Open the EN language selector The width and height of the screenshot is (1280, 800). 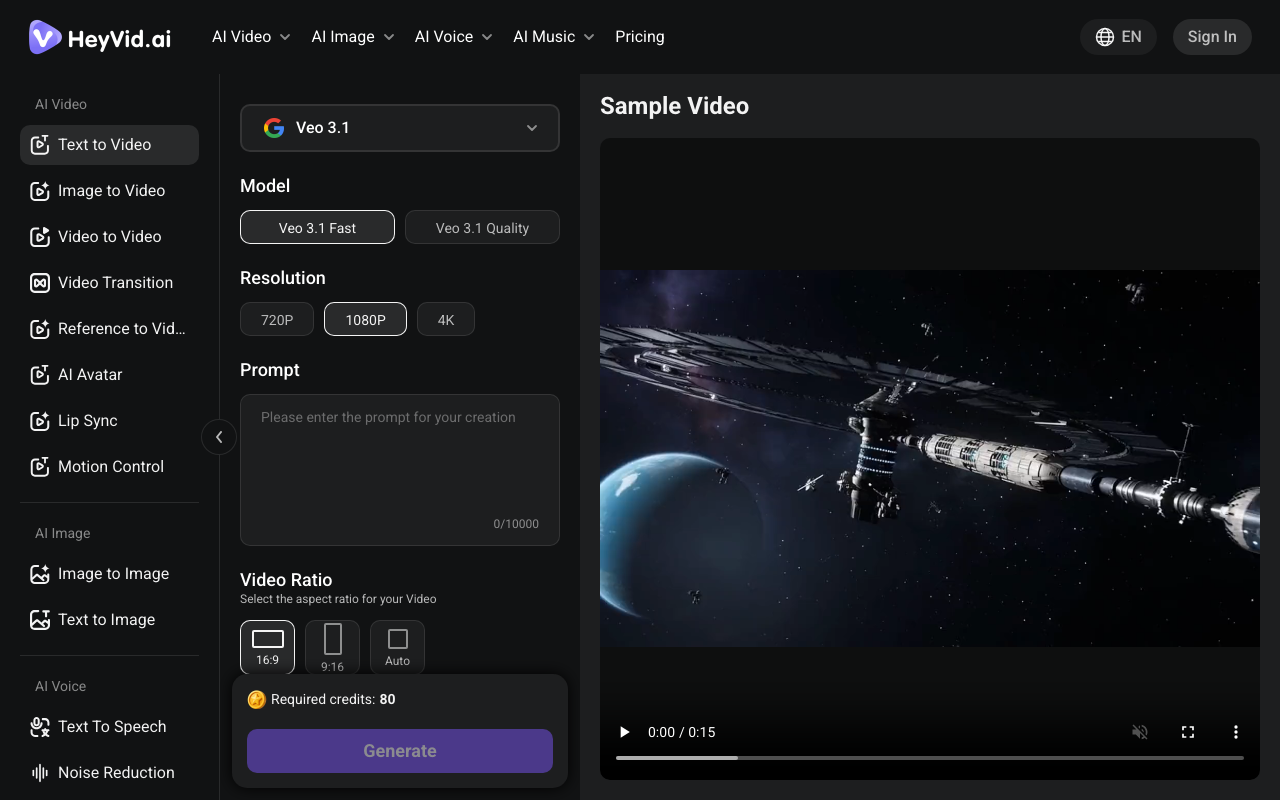(1118, 37)
